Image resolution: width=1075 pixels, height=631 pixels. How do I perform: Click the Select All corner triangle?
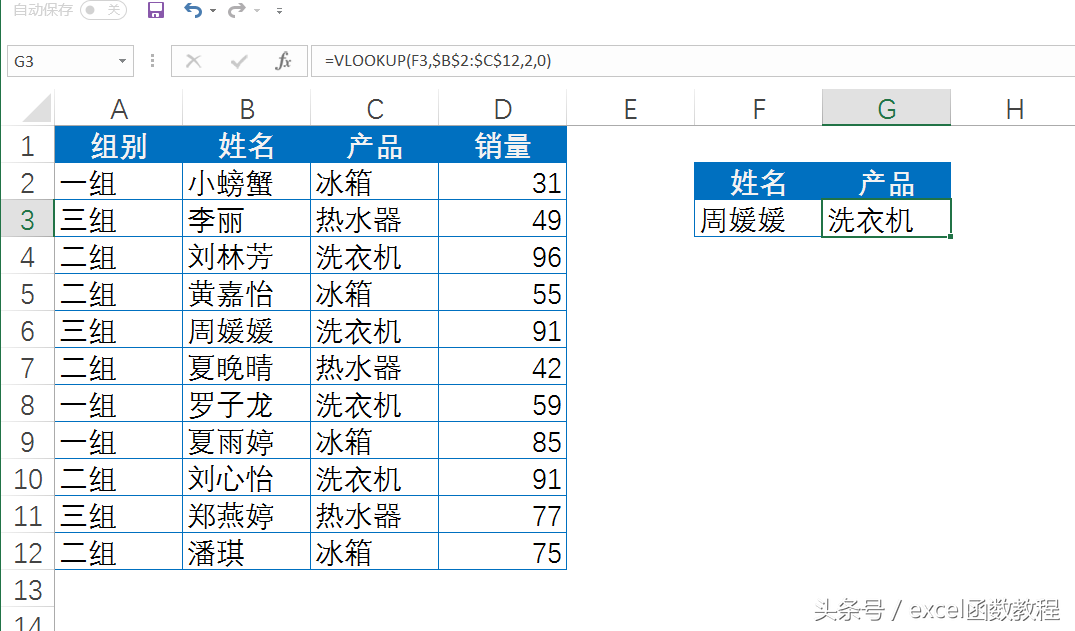[37, 108]
